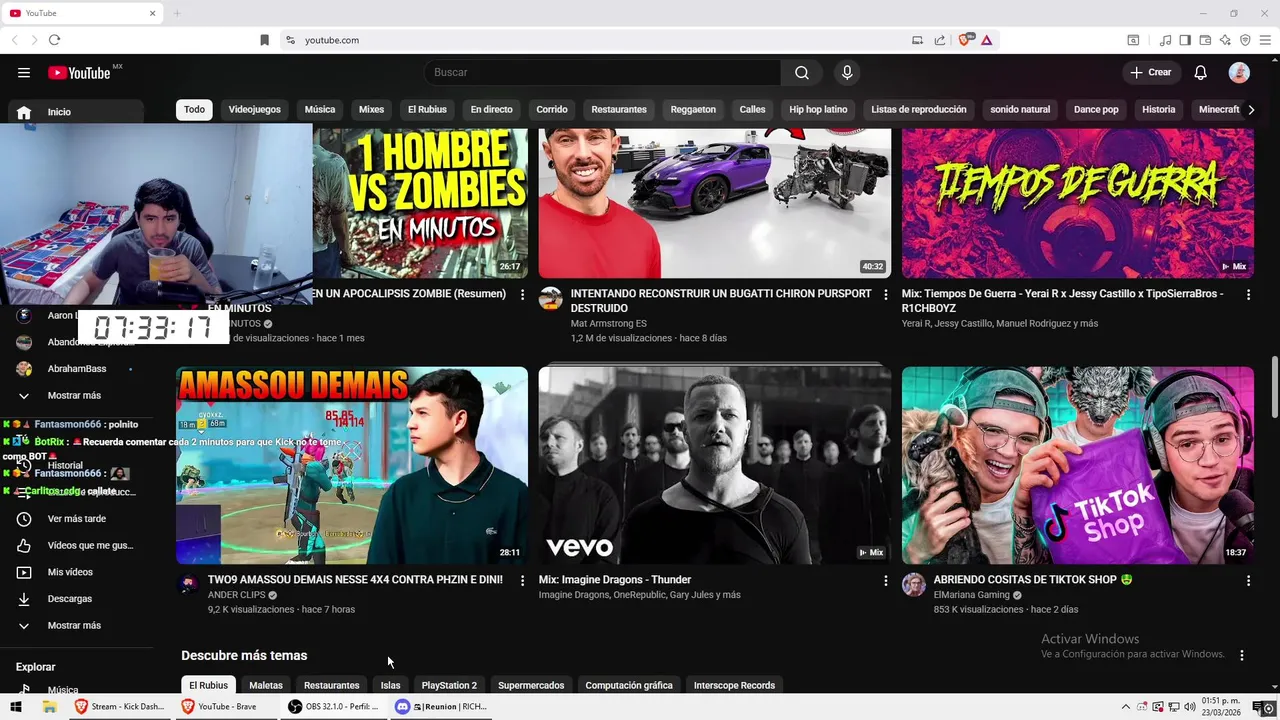Open the Brave main menu
Viewport: 1280px width, 720px height.
pyautogui.click(x=1265, y=40)
